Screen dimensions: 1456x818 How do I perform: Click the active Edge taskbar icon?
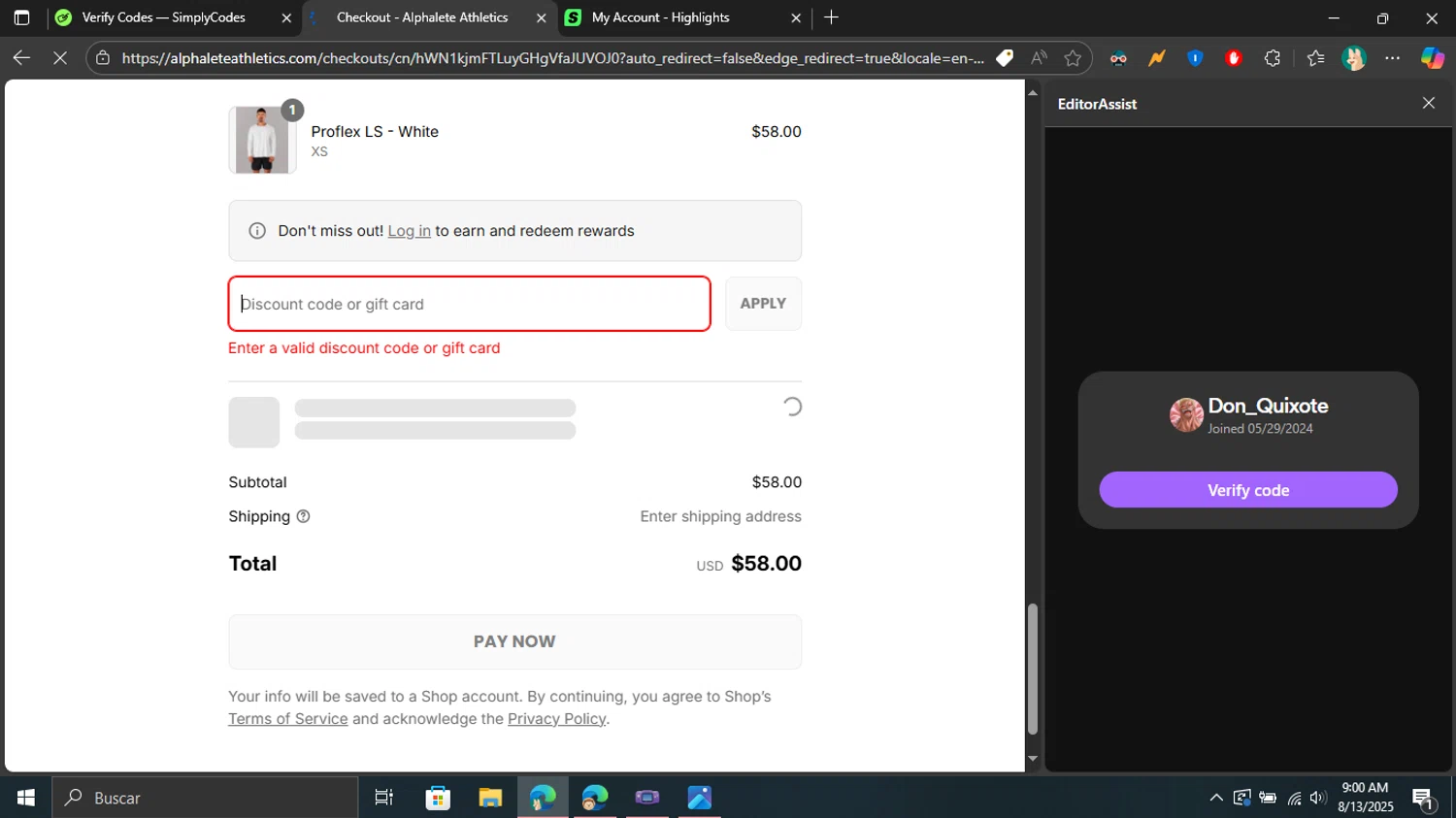(543, 798)
